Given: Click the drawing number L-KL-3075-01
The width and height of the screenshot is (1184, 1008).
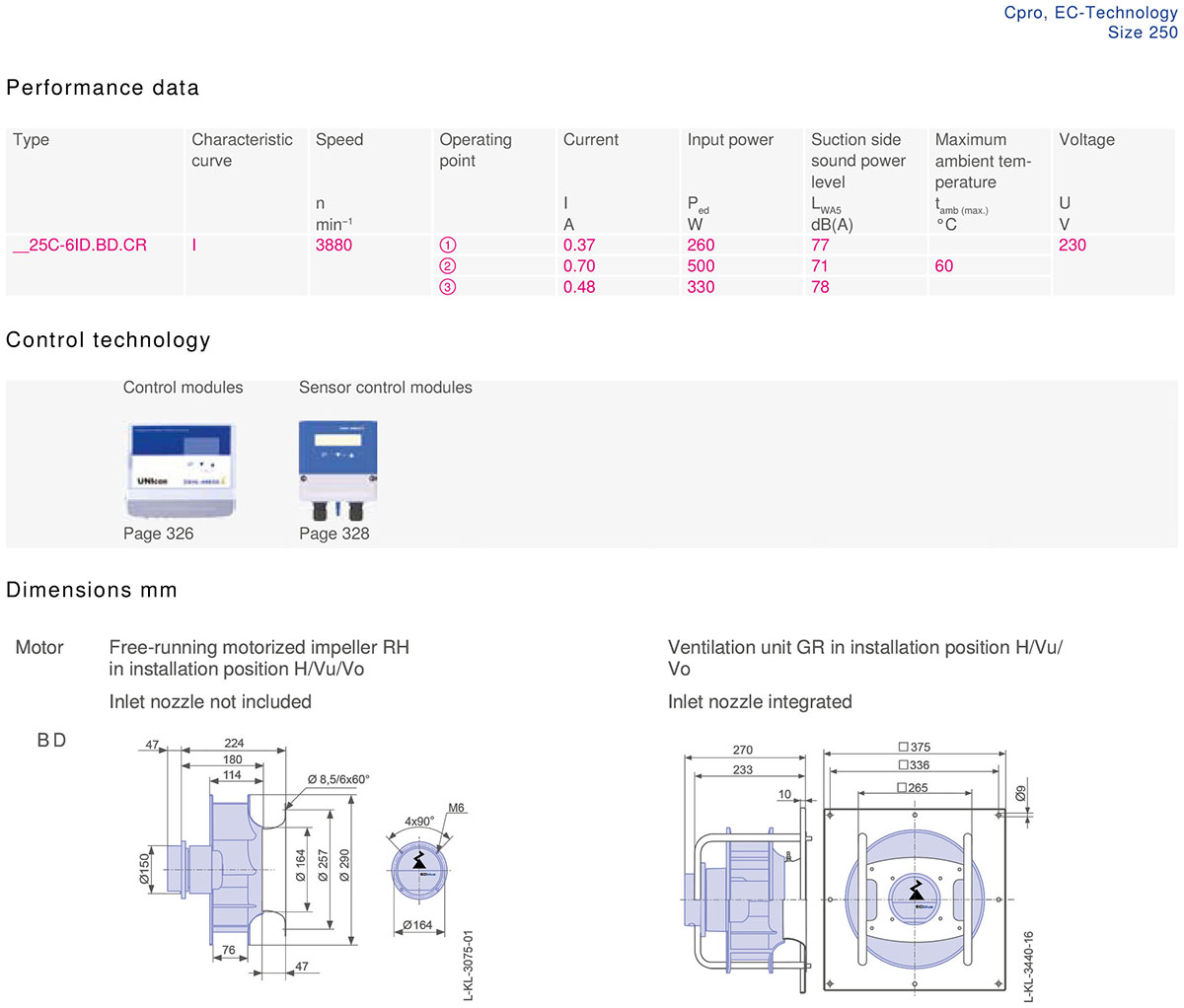Looking at the screenshot, I should pyautogui.click(x=469, y=965).
